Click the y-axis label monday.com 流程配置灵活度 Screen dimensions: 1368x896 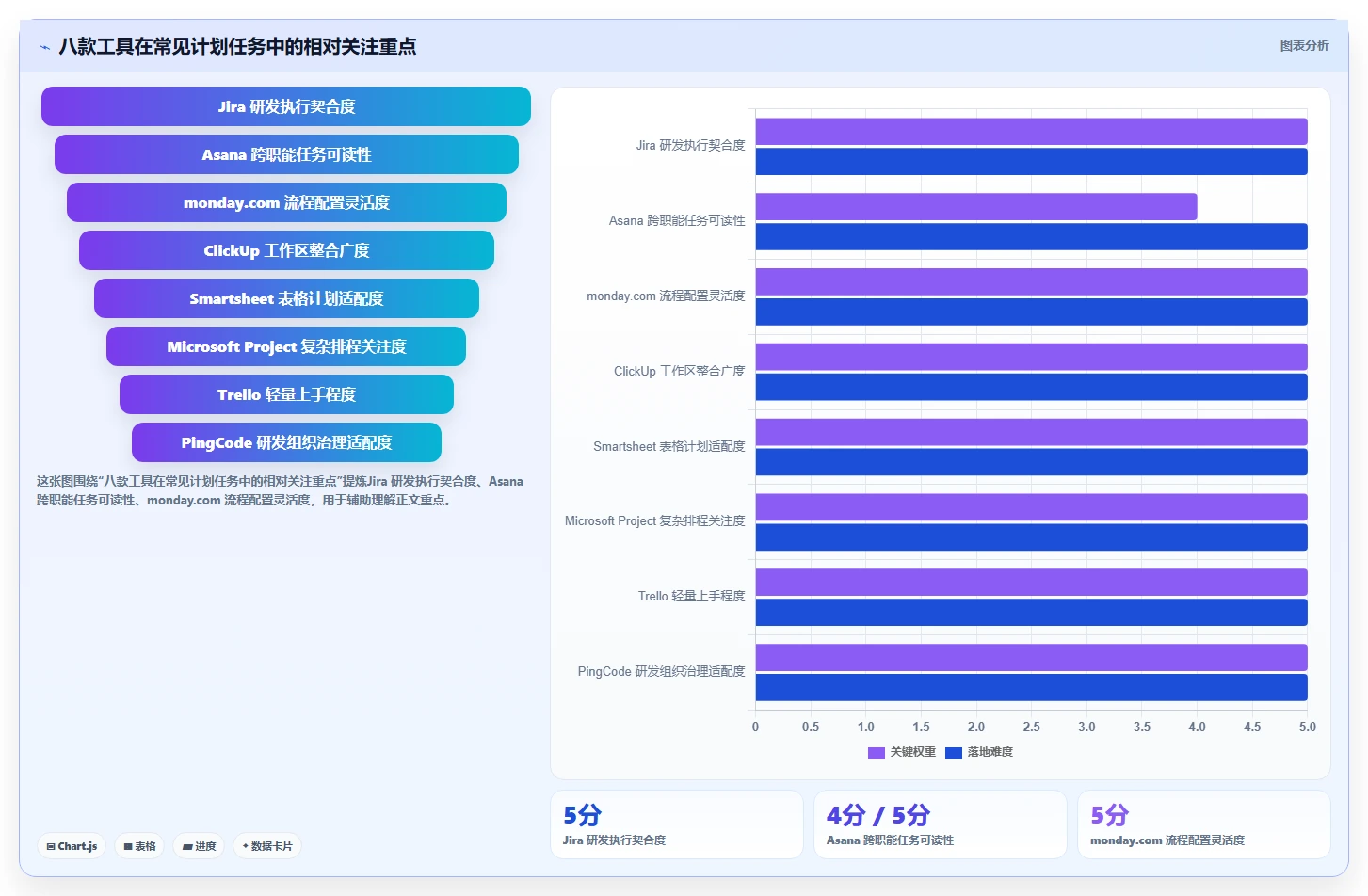[666, 296]
